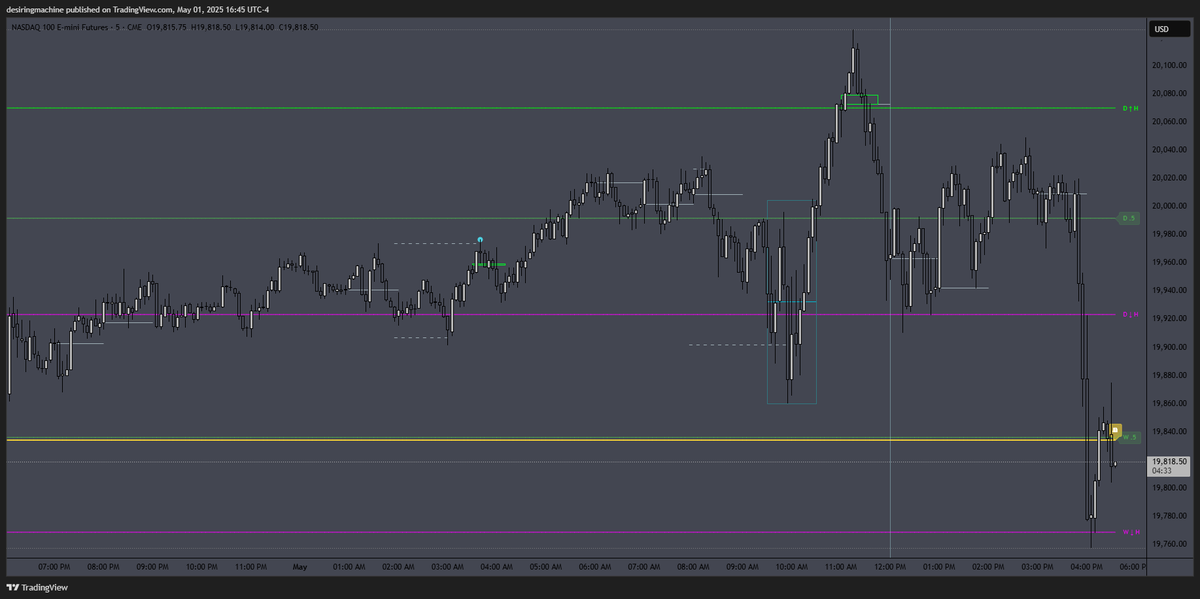Click the NASDAQ 100 E-mini Futures symbol title
The image size is (1200, 599).
(61, 27)
